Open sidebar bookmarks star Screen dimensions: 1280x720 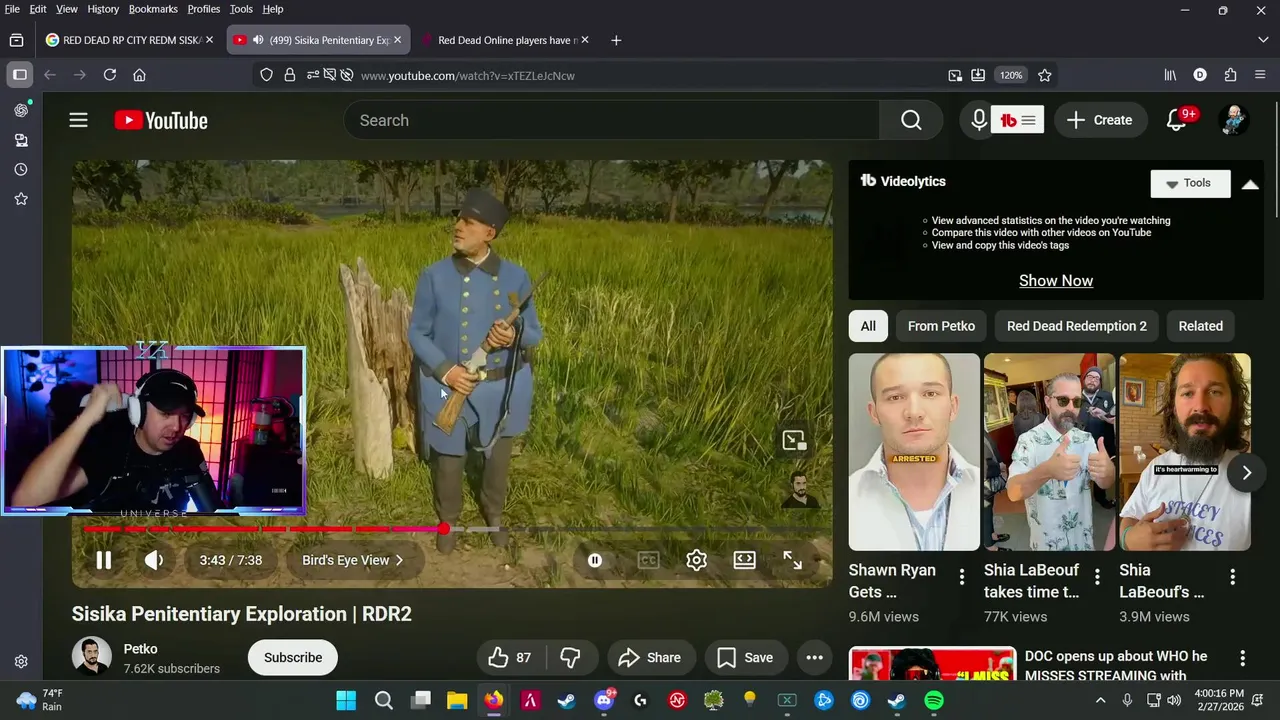21,199
